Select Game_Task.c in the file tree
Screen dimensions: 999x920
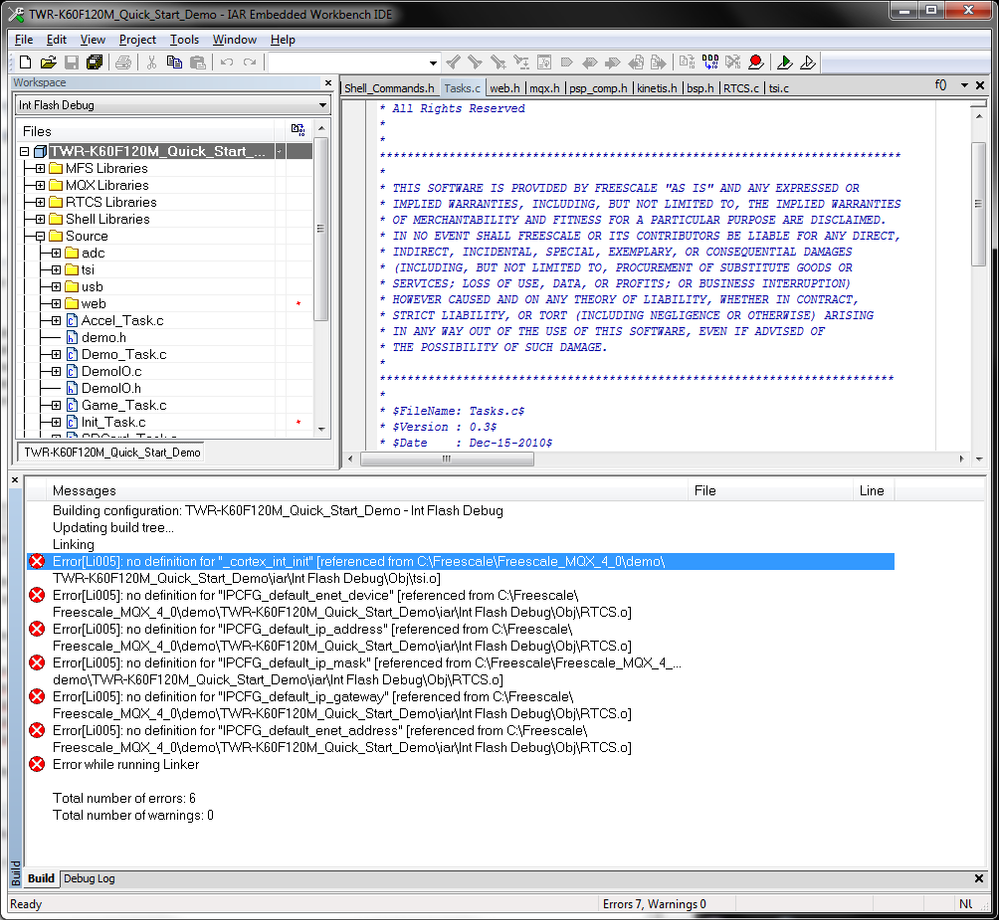tap(124, 405)
